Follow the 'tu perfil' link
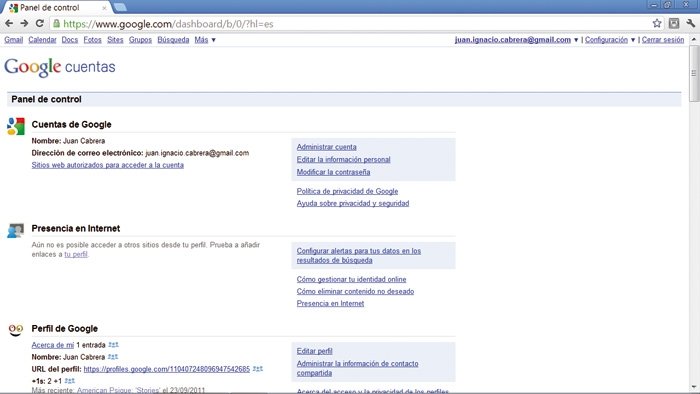 (x=76, y=254)
